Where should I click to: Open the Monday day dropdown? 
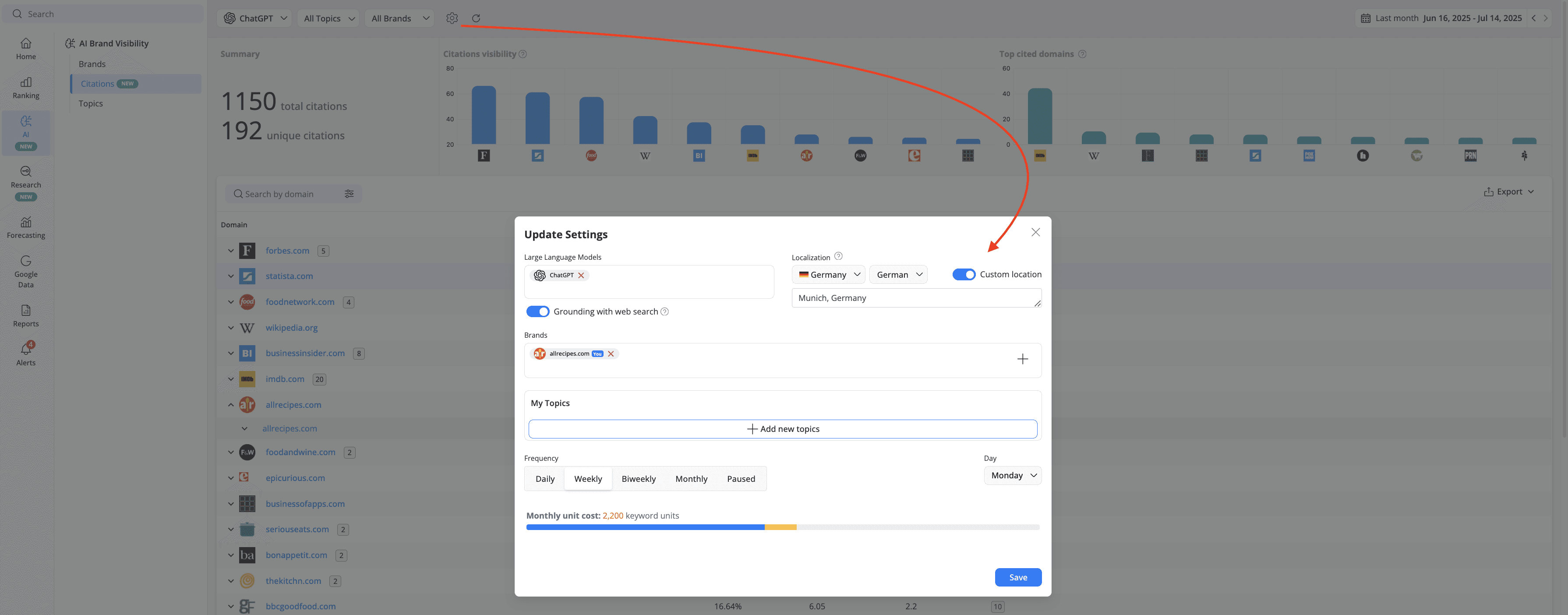pos(1013,476)
